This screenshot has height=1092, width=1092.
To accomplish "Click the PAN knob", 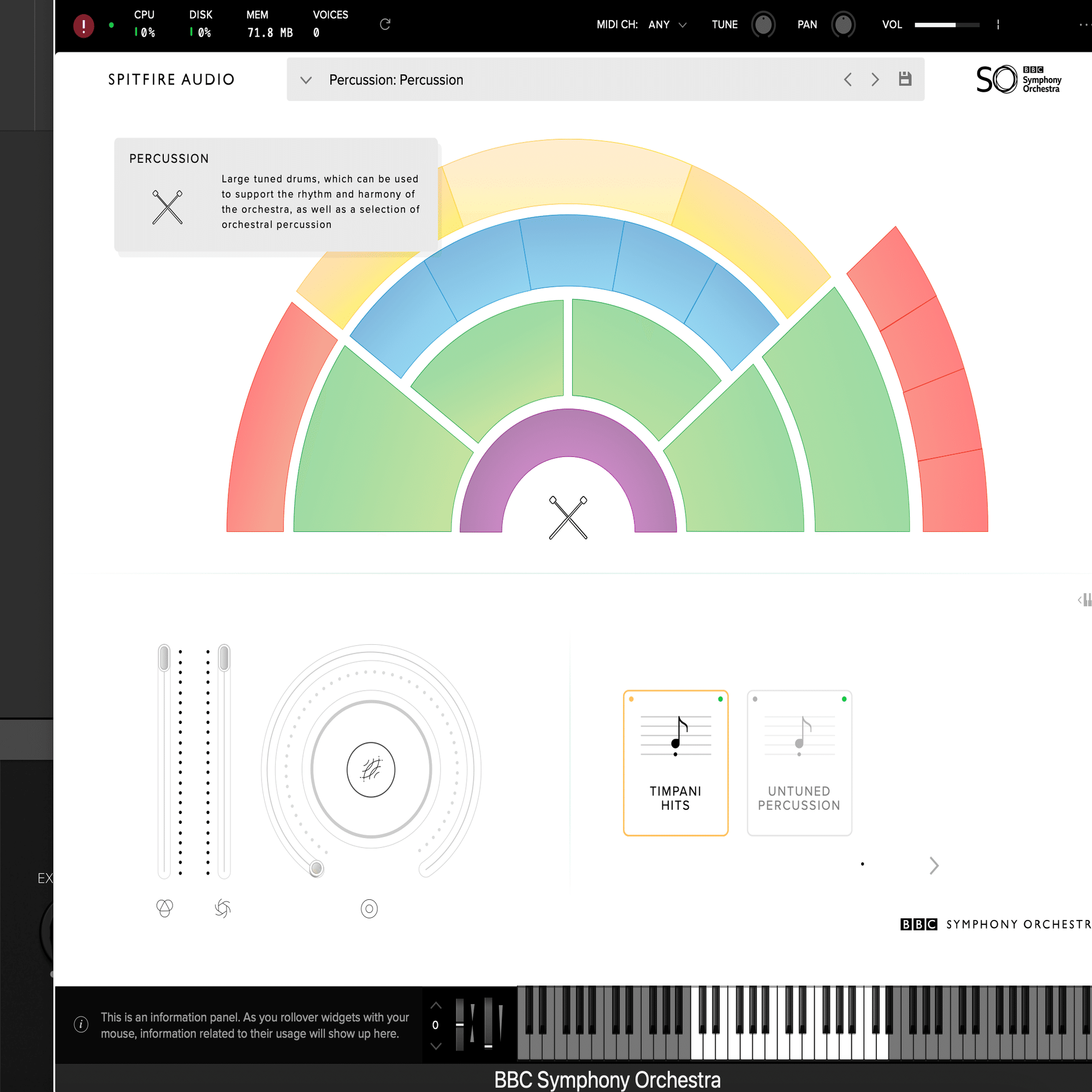I will tap(842, 25).
